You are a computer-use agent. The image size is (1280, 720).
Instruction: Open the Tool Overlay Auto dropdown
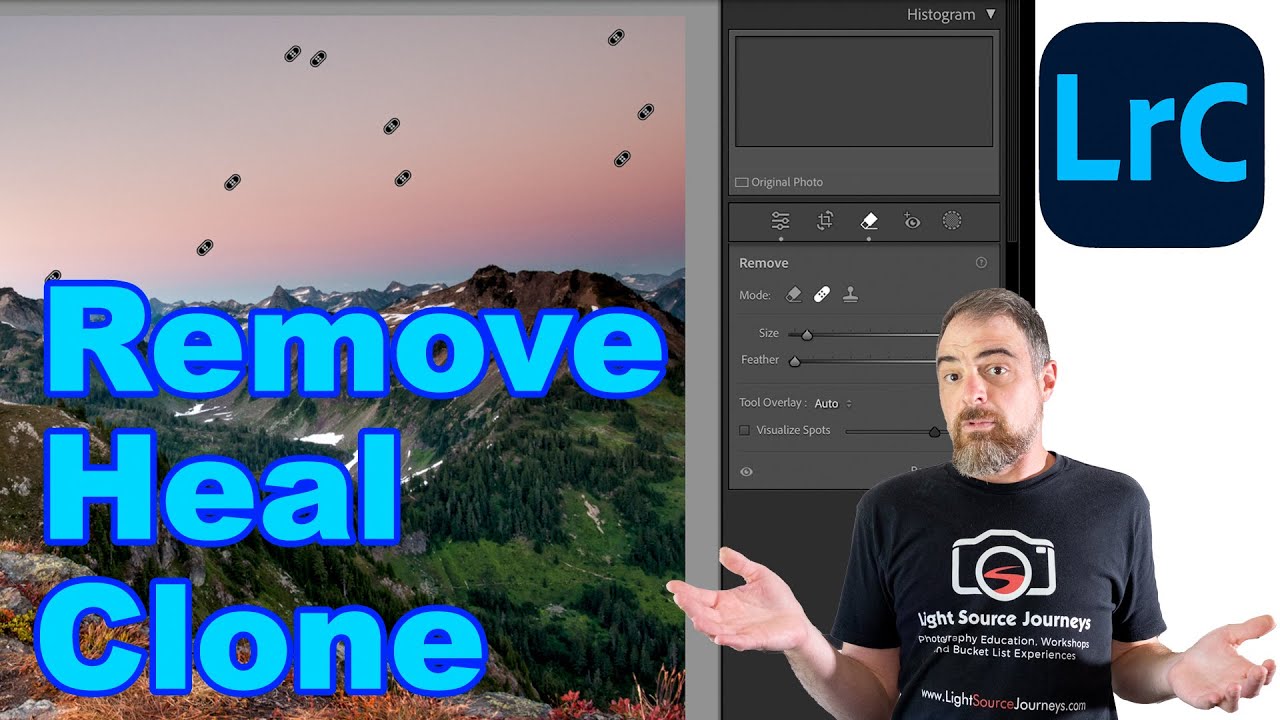pyautogui.click(x=833, y=403)
